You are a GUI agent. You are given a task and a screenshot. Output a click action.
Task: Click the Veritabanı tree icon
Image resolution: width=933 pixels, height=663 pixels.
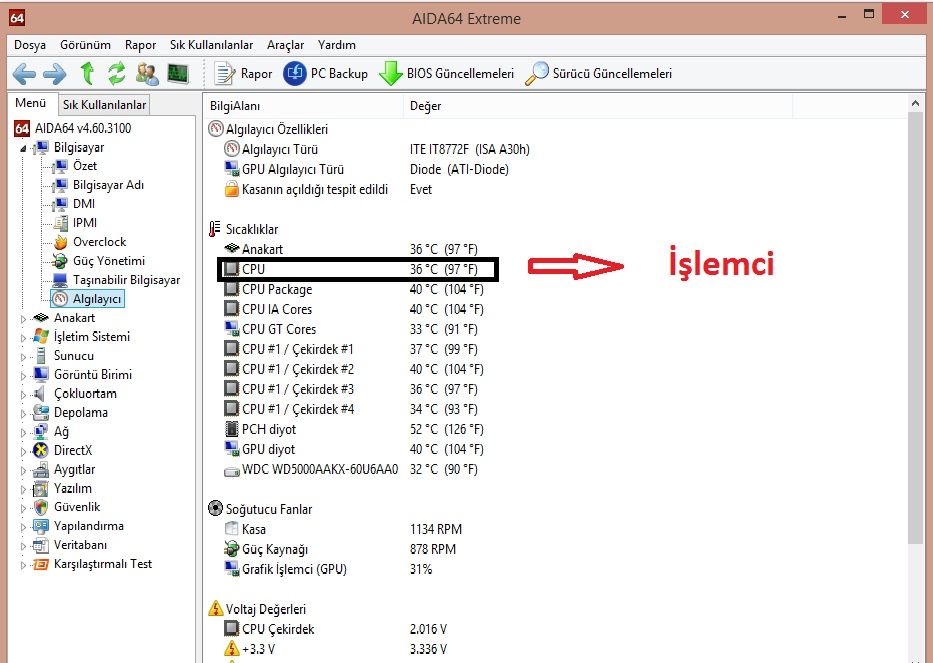(40, 546)
